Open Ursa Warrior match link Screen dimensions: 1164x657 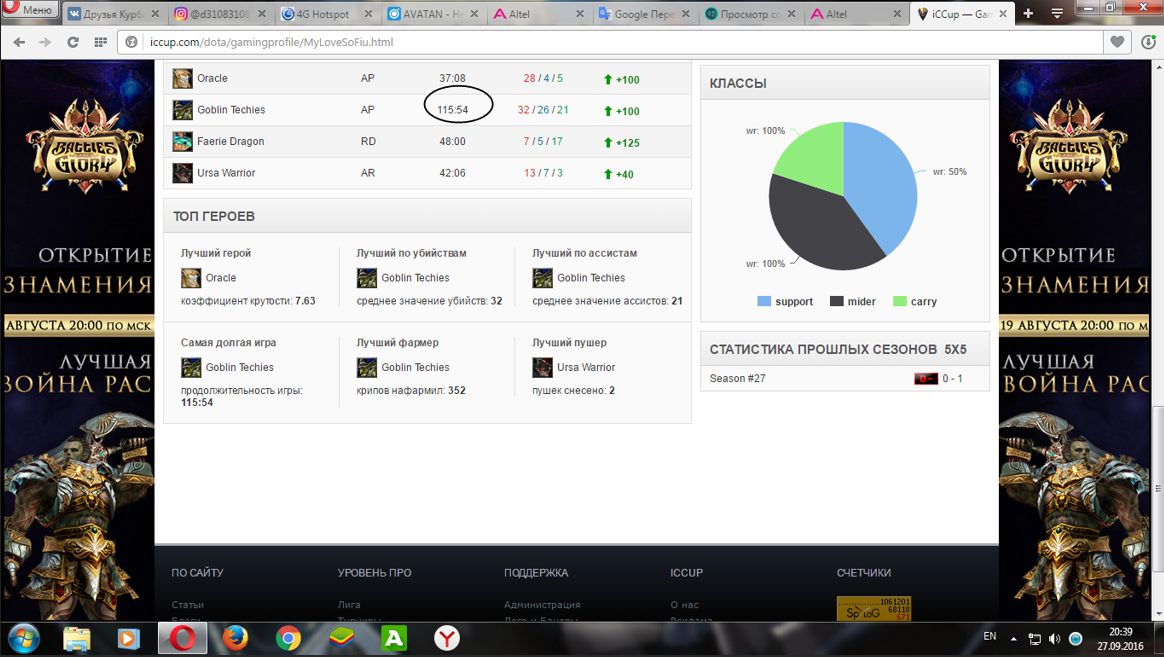[226, 173]
